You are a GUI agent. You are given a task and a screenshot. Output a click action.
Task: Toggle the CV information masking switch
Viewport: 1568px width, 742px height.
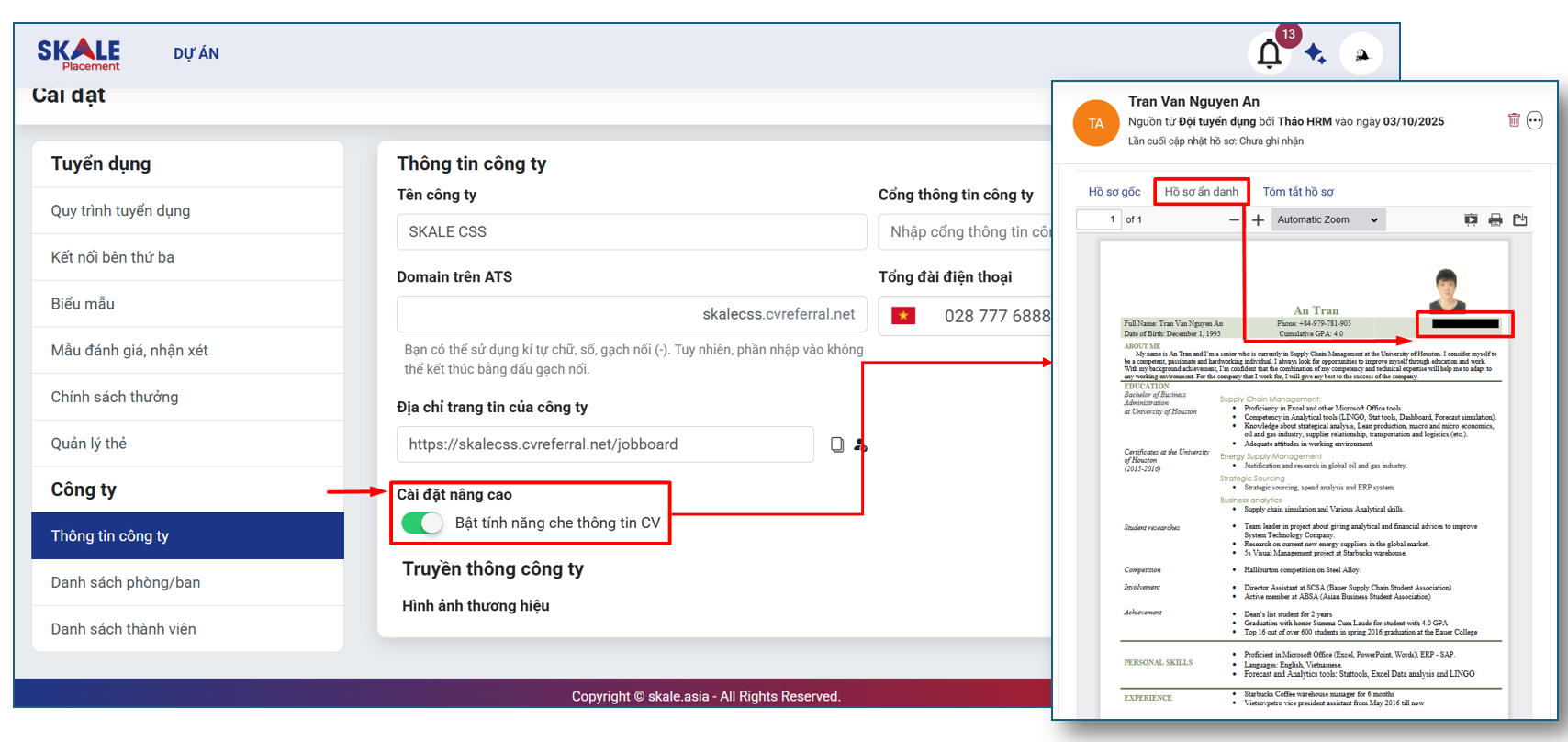[x=423, y=523]
